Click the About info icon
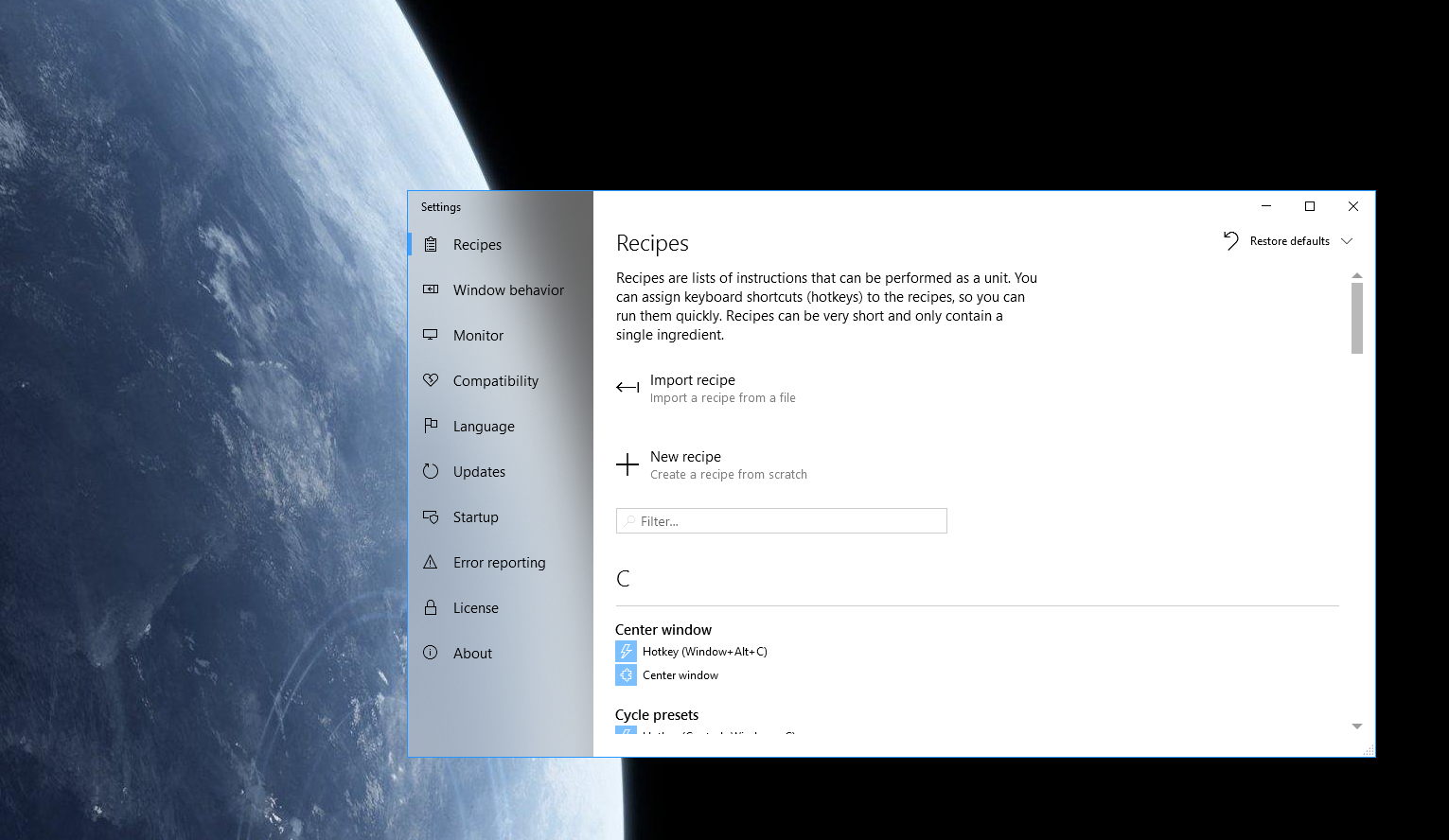1449x840 pixels. [x=431, y=653]
